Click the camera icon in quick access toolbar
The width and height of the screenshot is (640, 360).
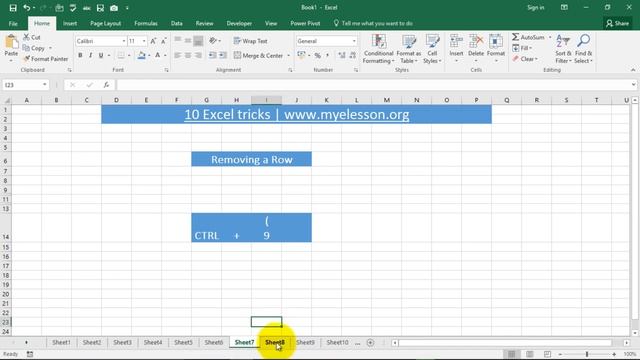(x=114, y=8)
